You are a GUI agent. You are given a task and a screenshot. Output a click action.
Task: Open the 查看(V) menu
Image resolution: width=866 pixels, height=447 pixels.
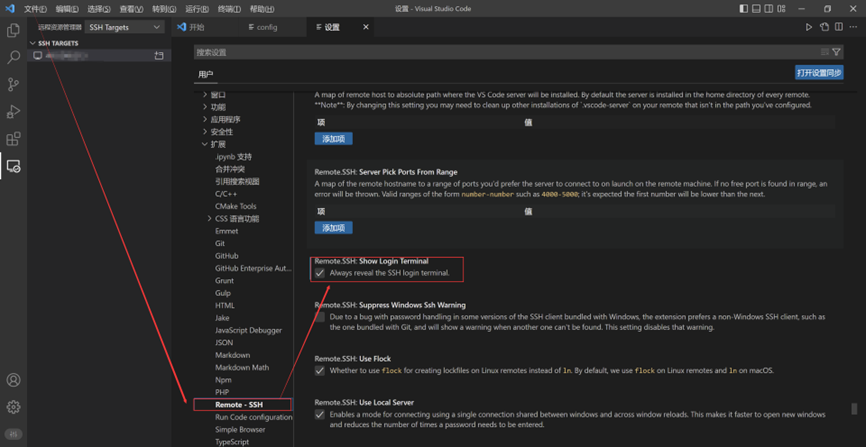(131, 9)
